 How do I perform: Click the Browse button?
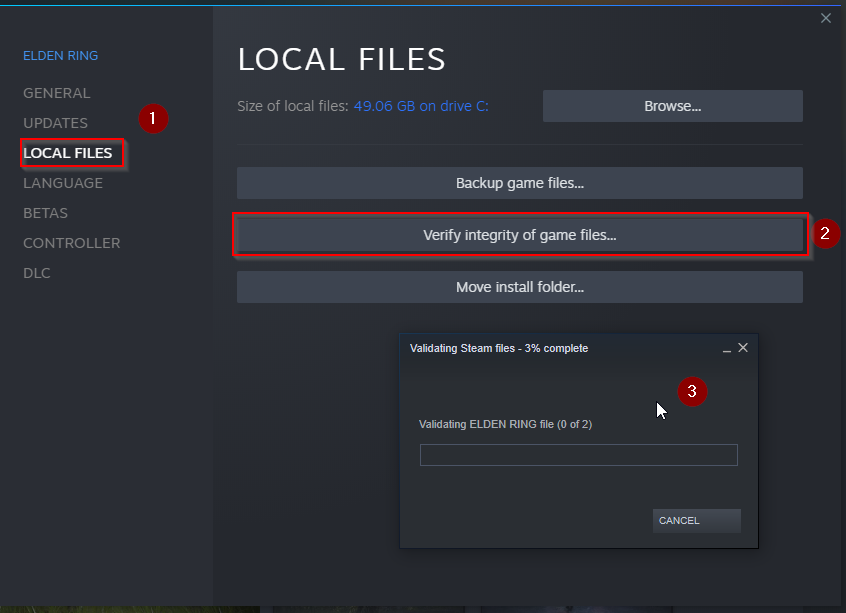pos(673,106)
